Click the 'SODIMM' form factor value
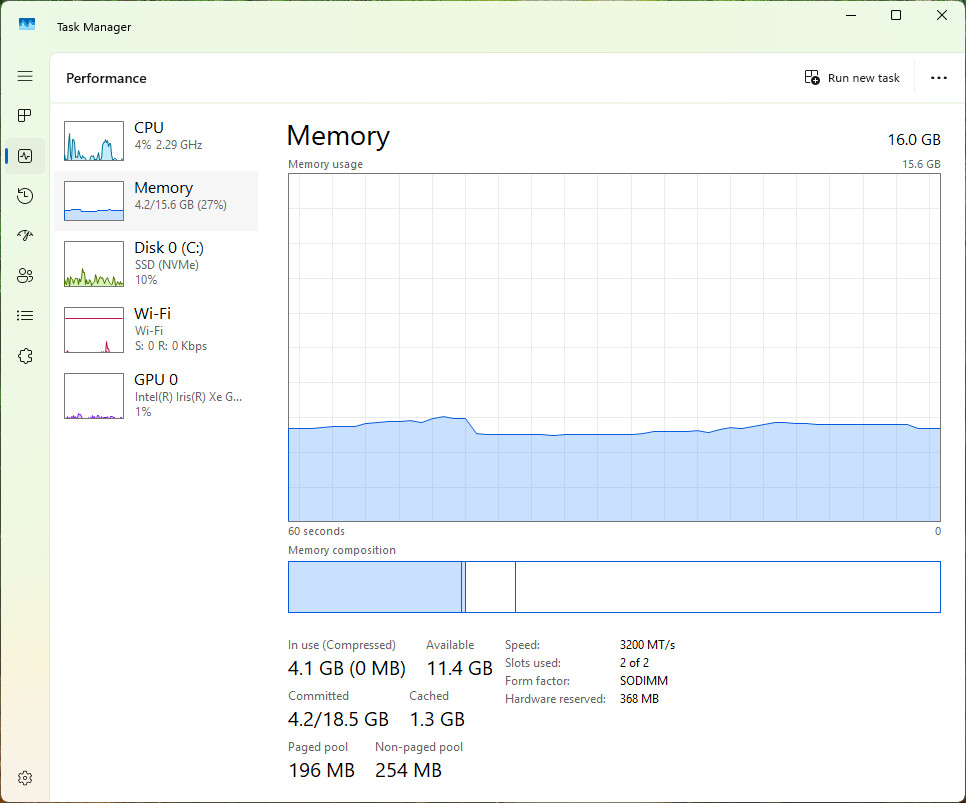The image size is (966, 803). 644,680
